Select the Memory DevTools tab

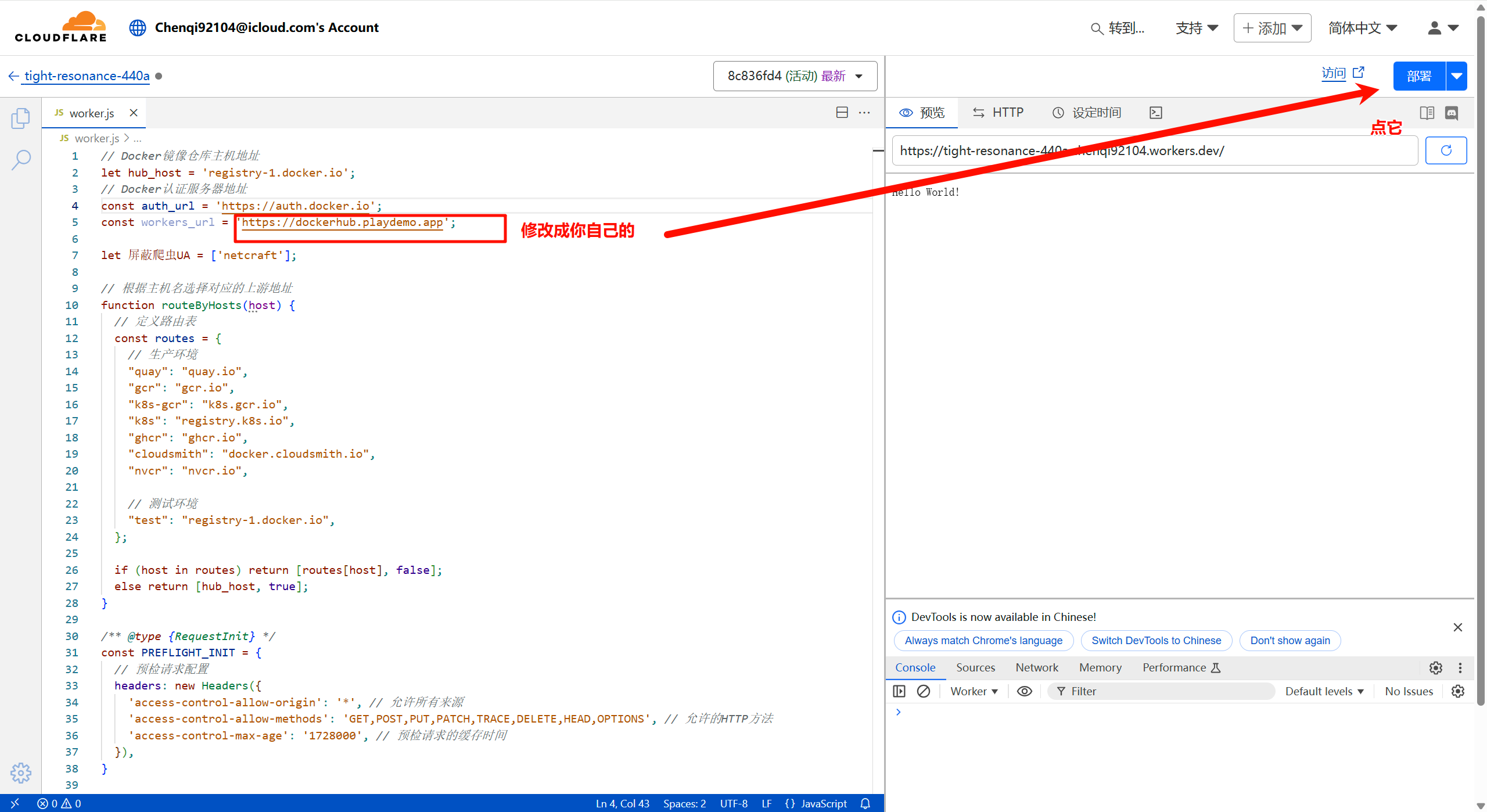pyautogui.click(x=1100, y=668)
